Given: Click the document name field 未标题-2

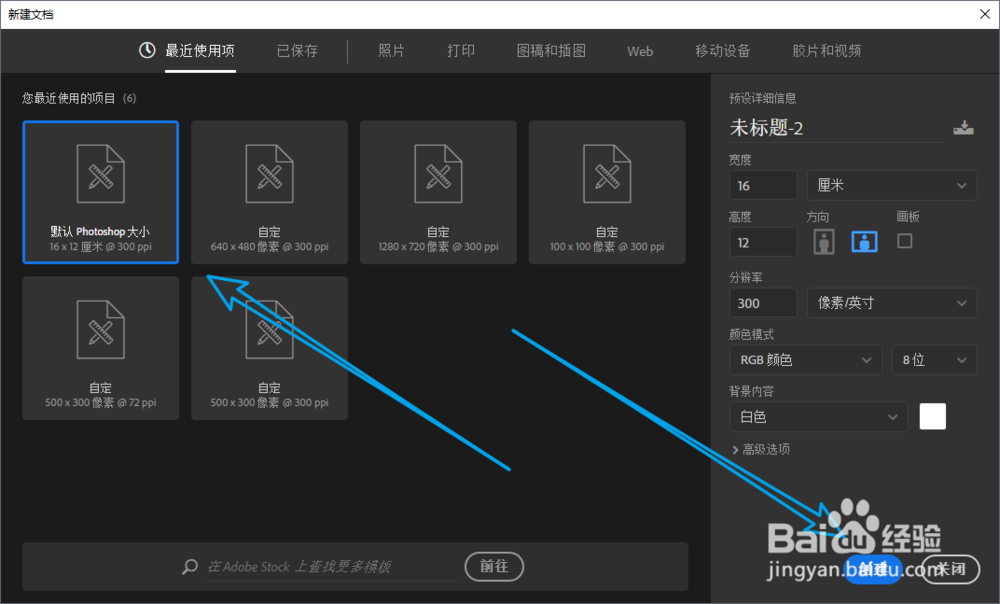Looking at the screenshot, I should pyautogui.click(x=837, y=128).
